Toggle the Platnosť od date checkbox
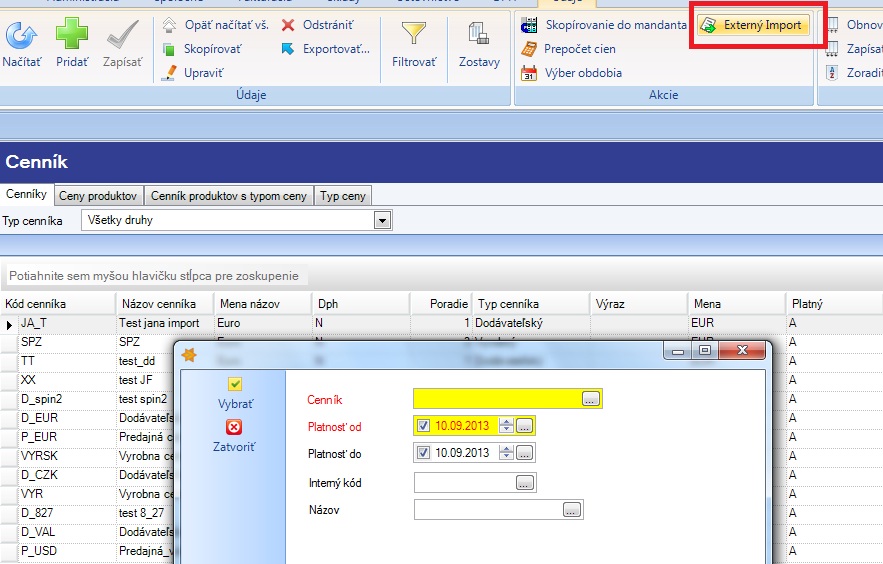Screen dimensions: 883x564 pyautogui.click(x=423, y=426)
